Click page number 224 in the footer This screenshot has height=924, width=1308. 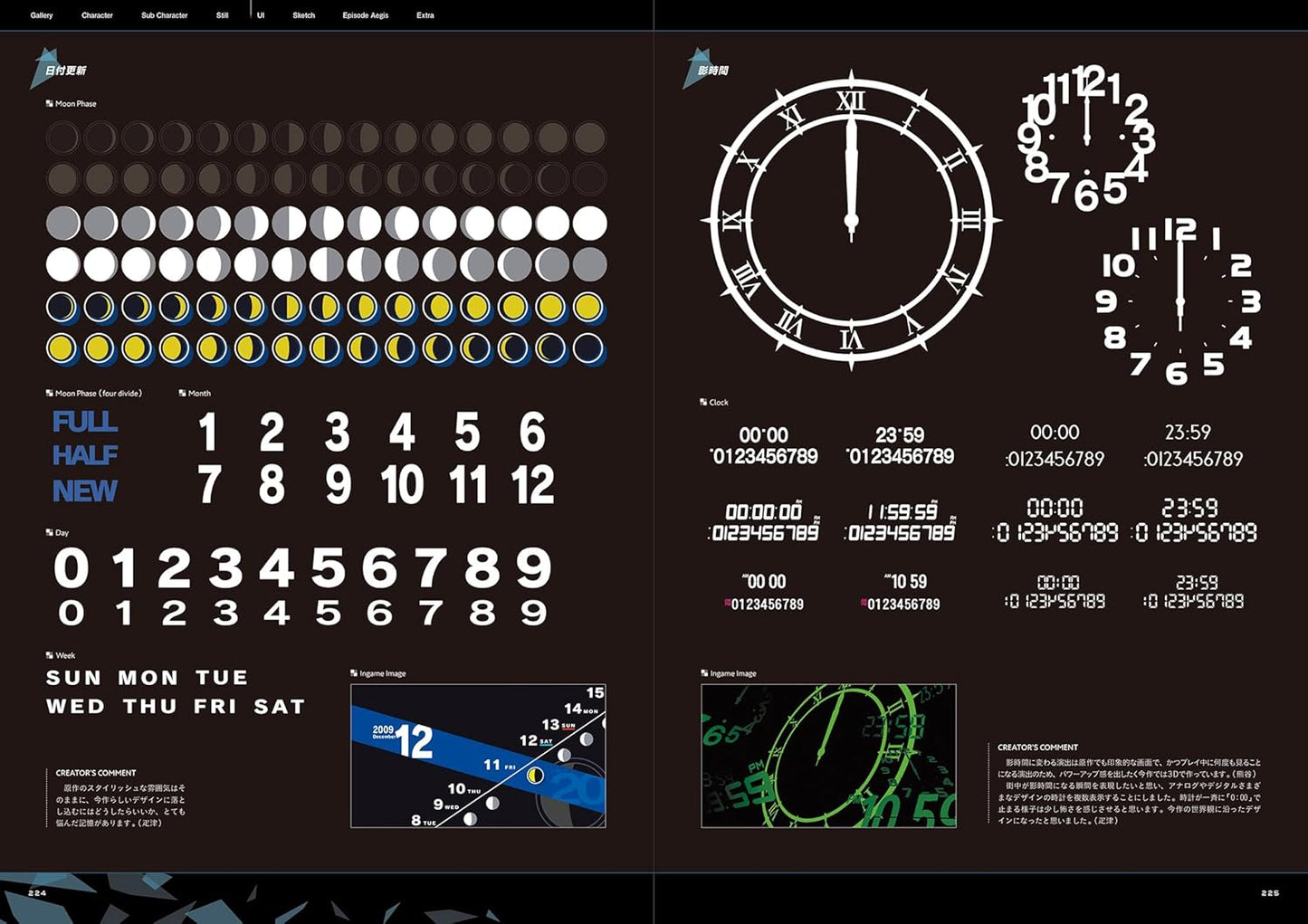(37, 893)
